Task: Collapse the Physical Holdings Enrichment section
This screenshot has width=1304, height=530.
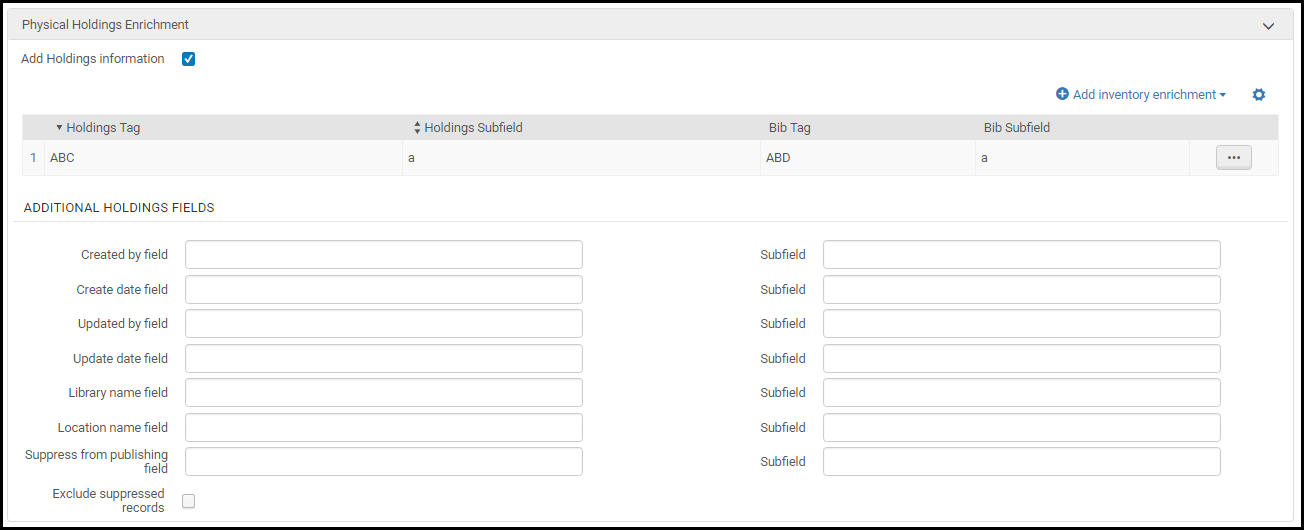Action: coord(1268,25)
